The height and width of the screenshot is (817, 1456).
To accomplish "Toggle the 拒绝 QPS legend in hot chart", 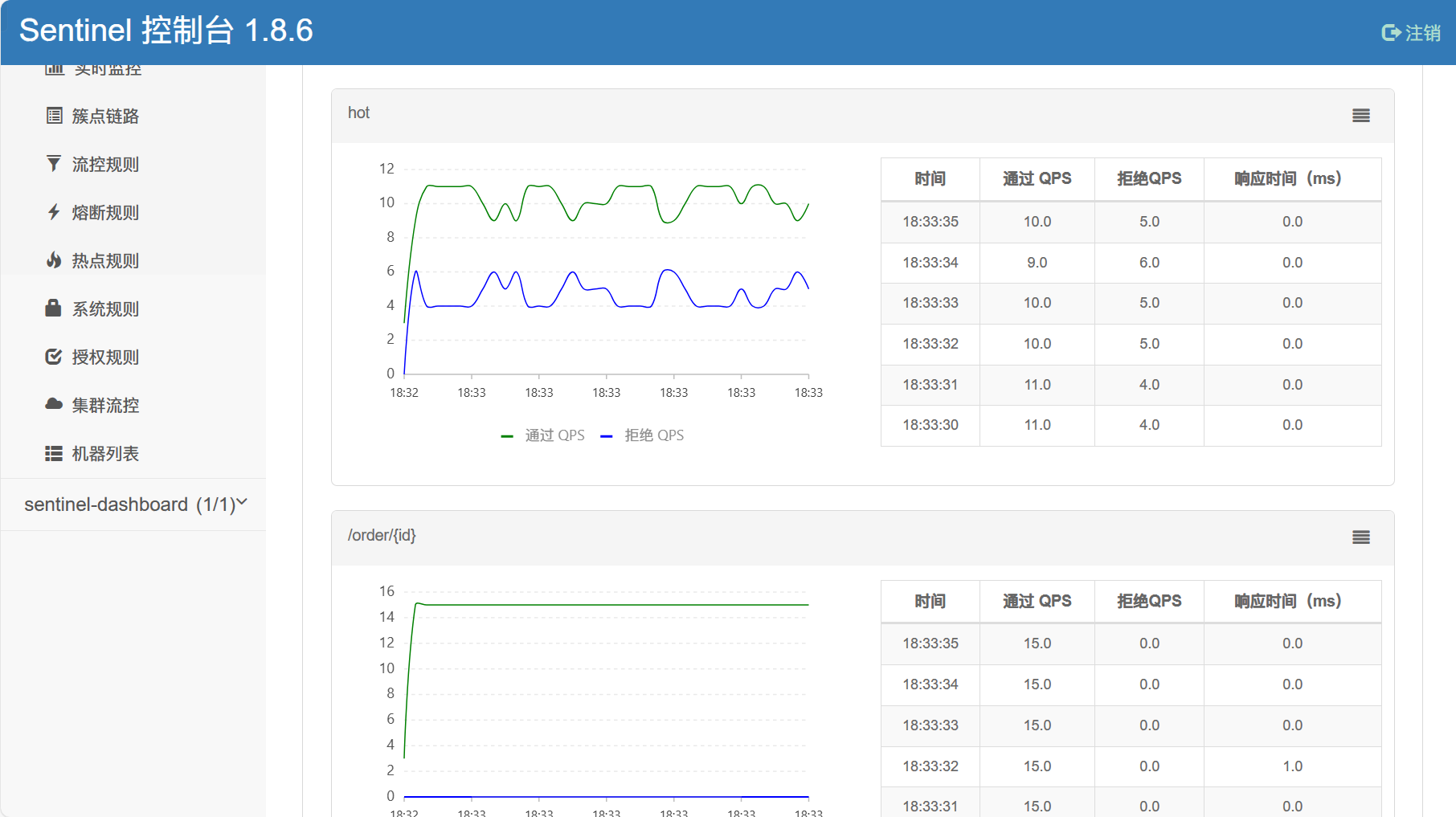I will click(654, 435).
